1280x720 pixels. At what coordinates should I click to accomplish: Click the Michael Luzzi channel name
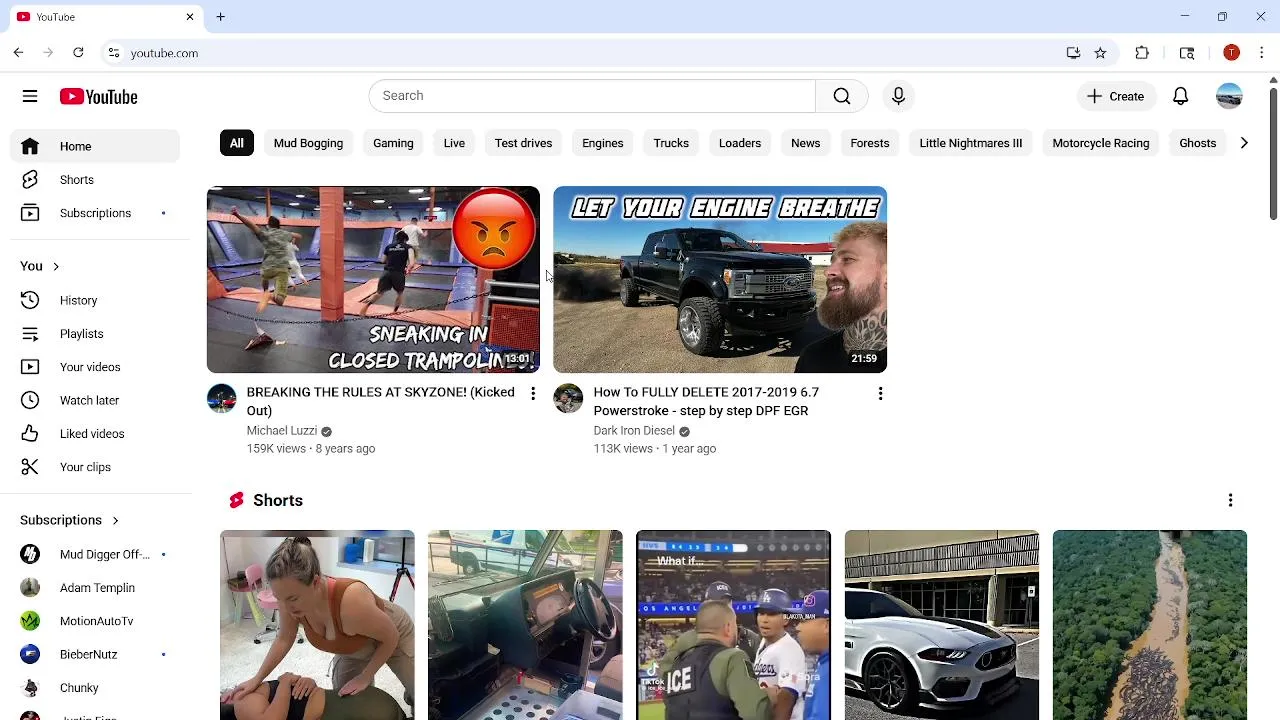click(x=282, y=431)
